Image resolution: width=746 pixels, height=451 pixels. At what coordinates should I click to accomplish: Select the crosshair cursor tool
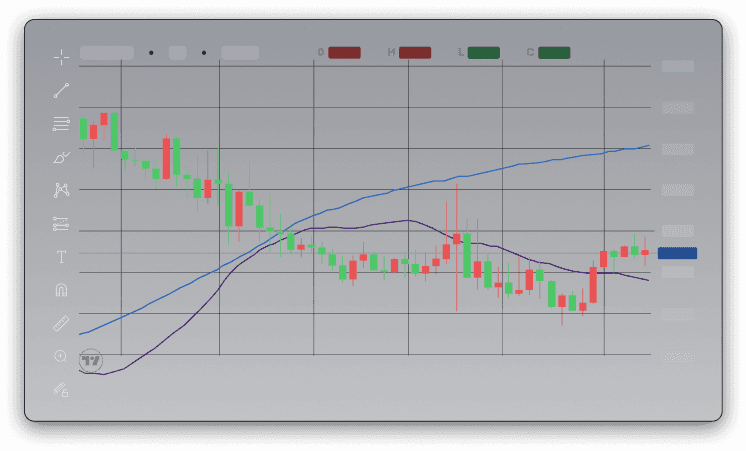[x=61, y=57]
